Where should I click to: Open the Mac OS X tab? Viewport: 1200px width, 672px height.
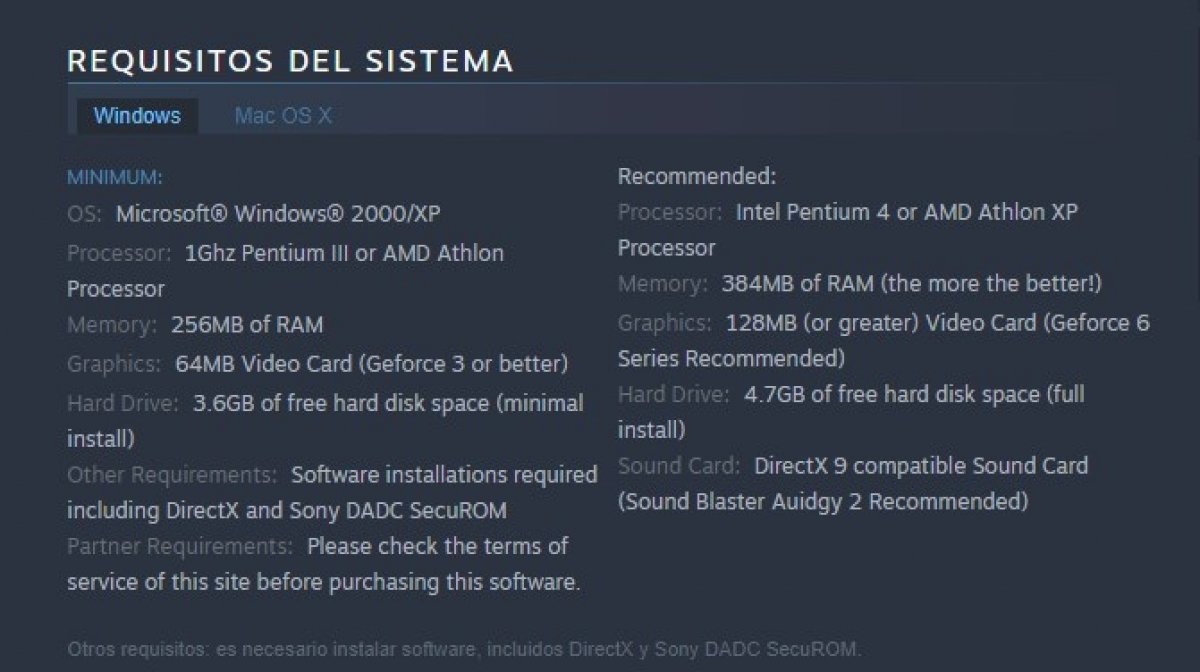tap(282, 116)
